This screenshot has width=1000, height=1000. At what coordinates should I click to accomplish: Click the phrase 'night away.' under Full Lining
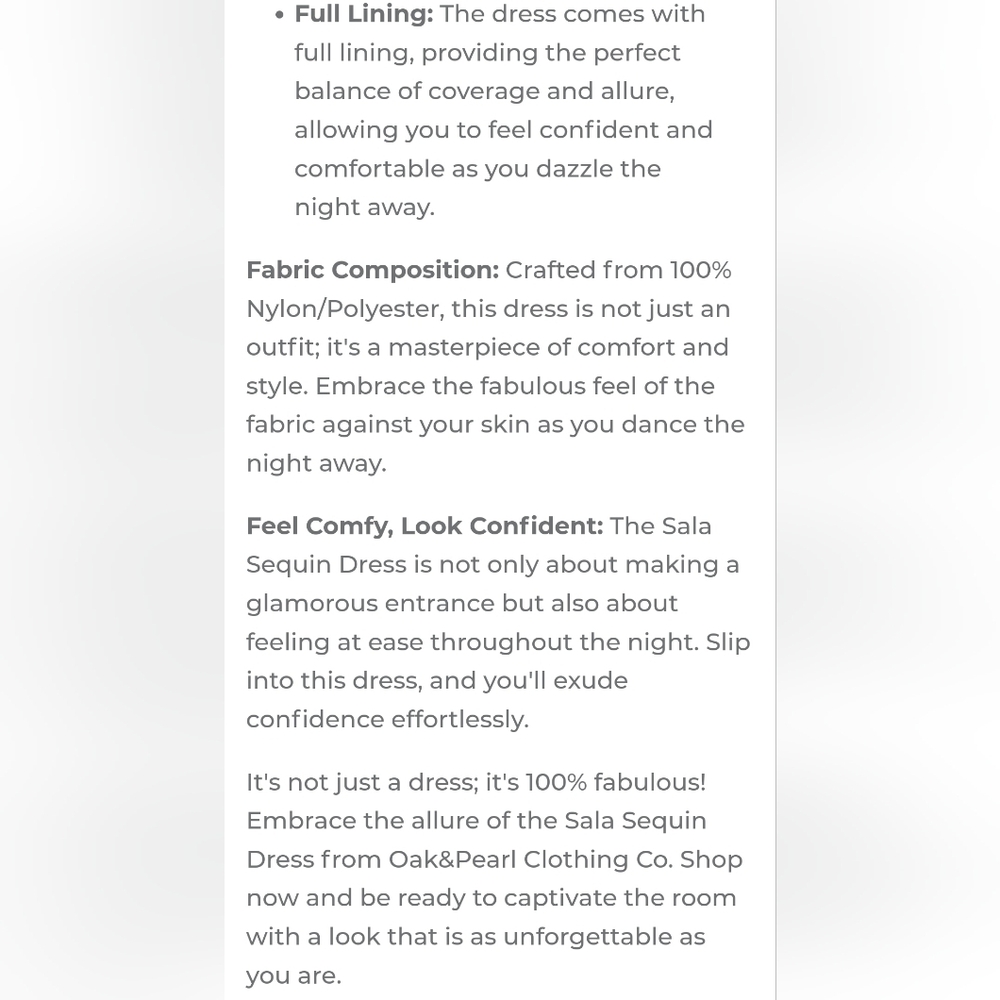coord(364,208)
